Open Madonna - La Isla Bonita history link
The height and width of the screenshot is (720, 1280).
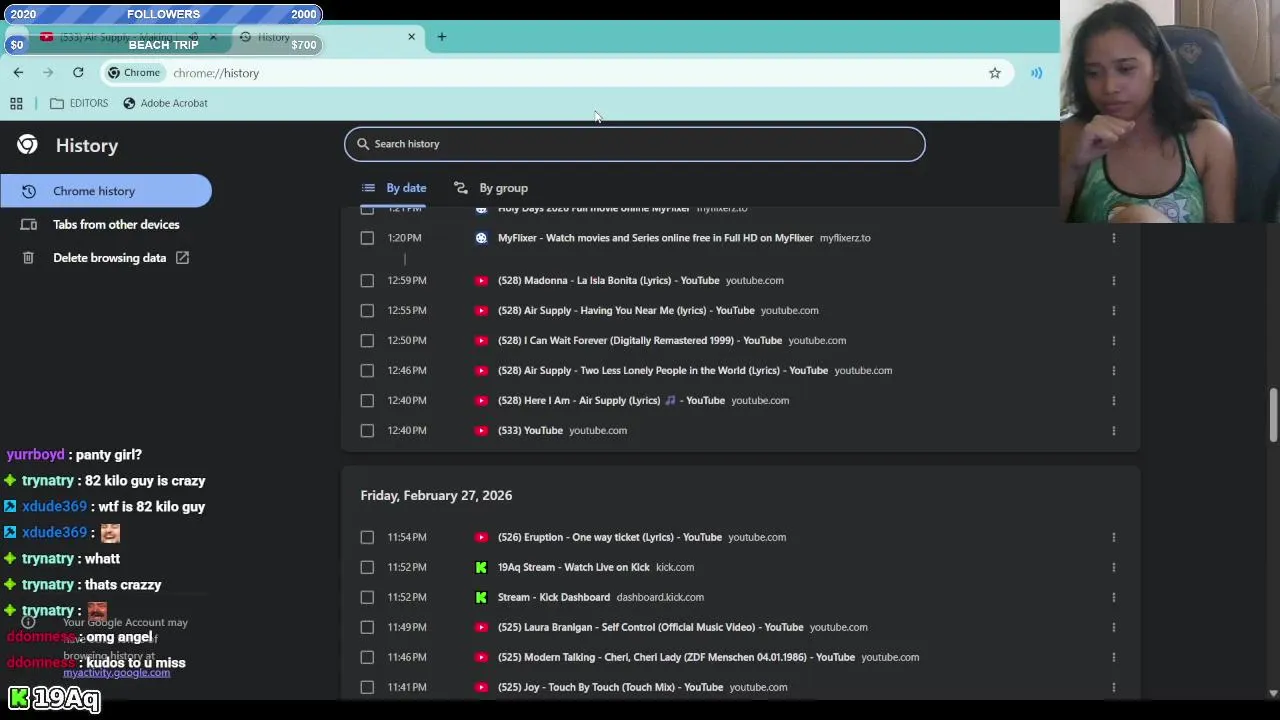click(608, 281)
